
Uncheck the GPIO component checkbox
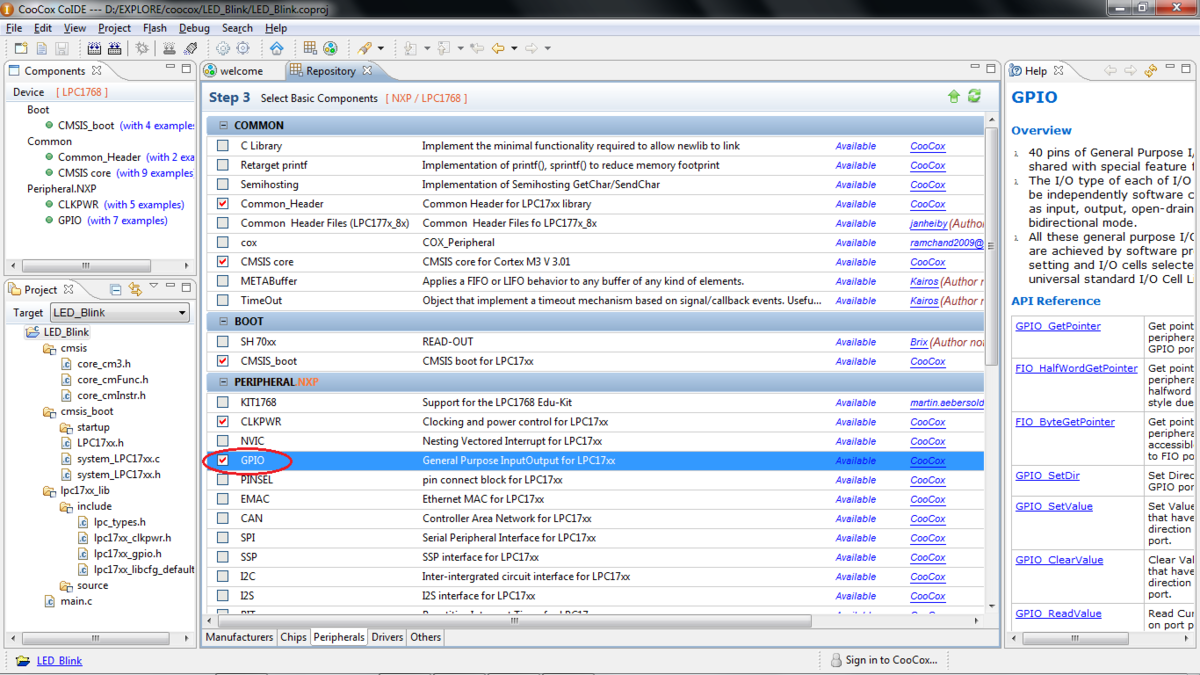223,461
